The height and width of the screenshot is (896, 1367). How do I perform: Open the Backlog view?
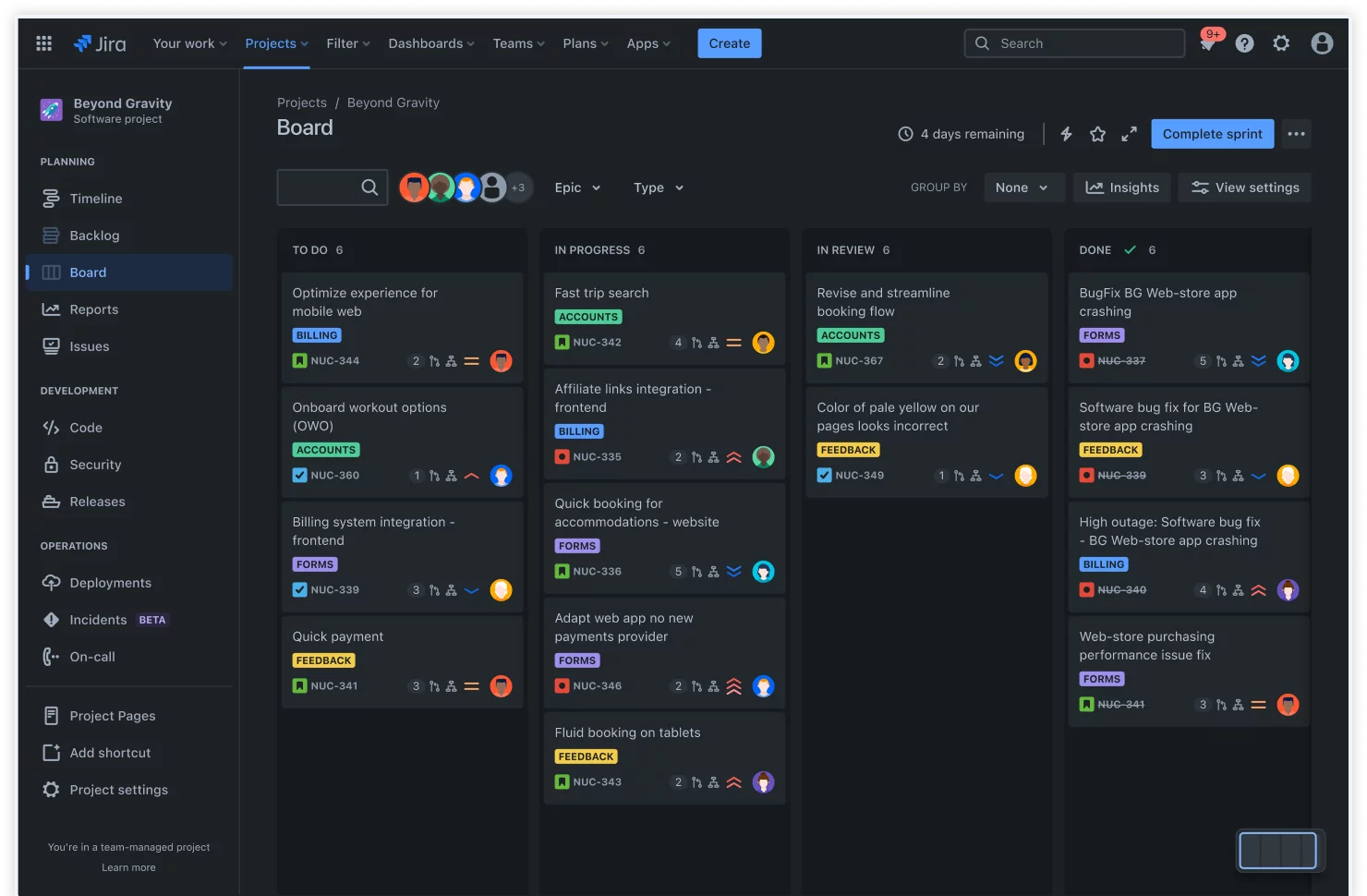(x=95, y=235)
